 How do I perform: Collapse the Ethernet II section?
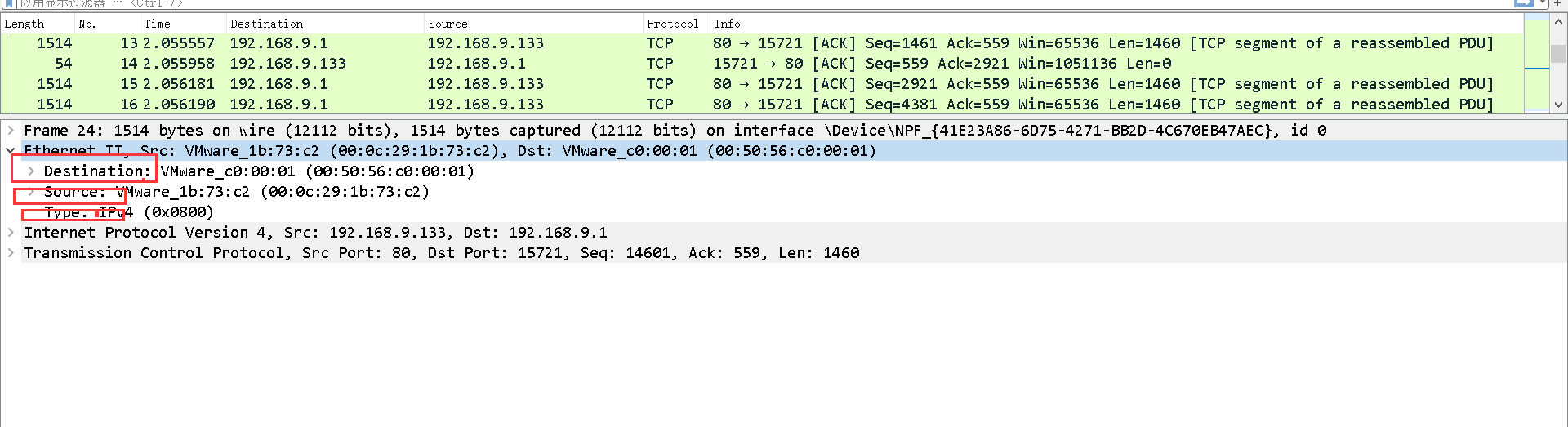[x=11, y=151]
